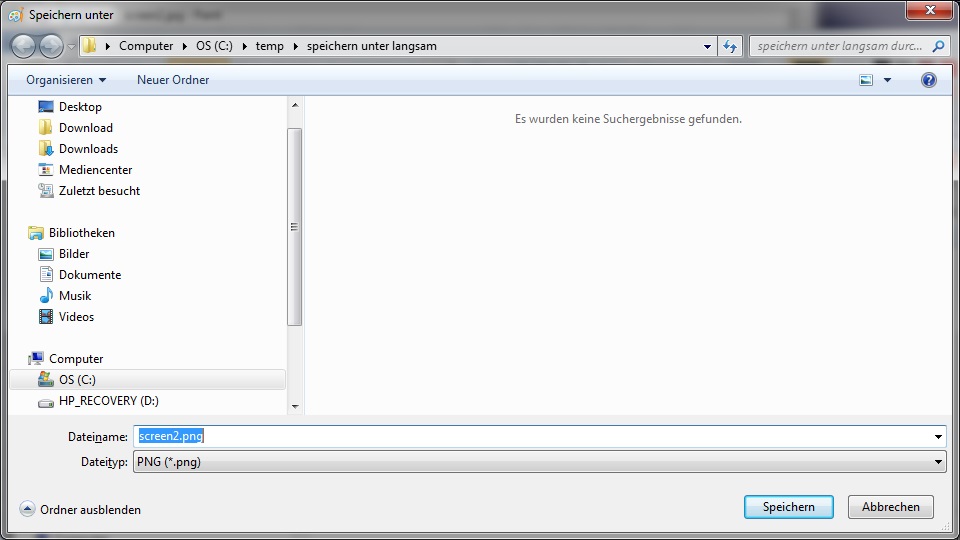The image size is (960, 540).
Task: Click the Abbrechen button
Action: (x=891, y=507)
